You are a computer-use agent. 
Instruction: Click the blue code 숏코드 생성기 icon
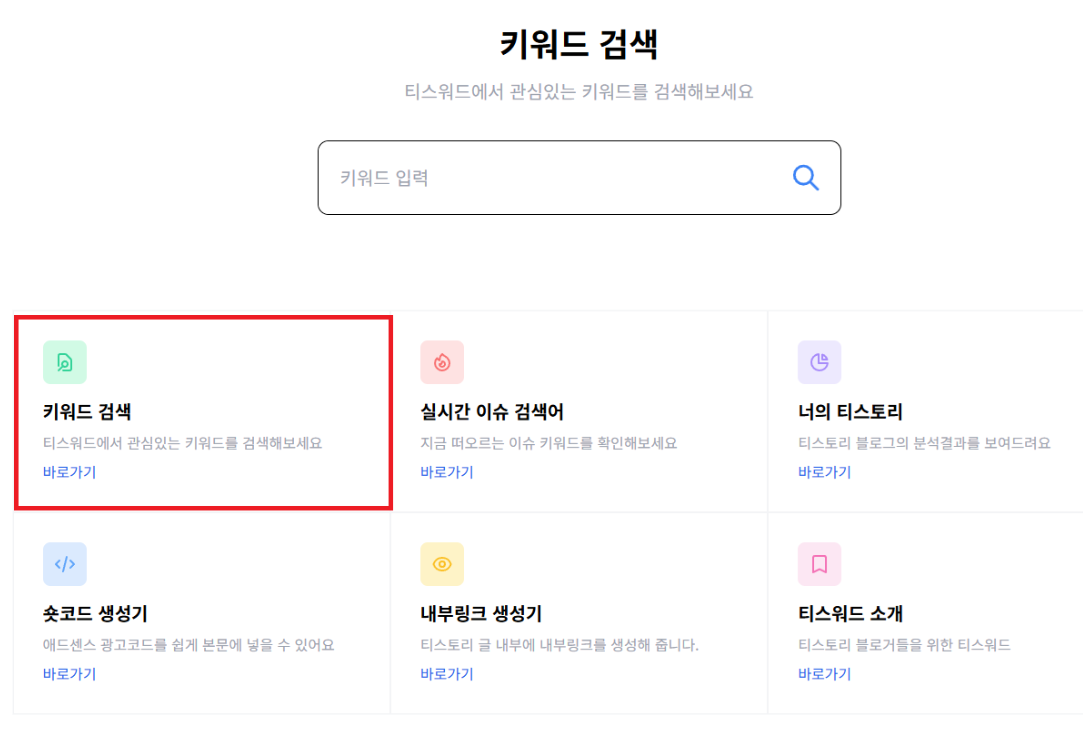tap(65, 564)
